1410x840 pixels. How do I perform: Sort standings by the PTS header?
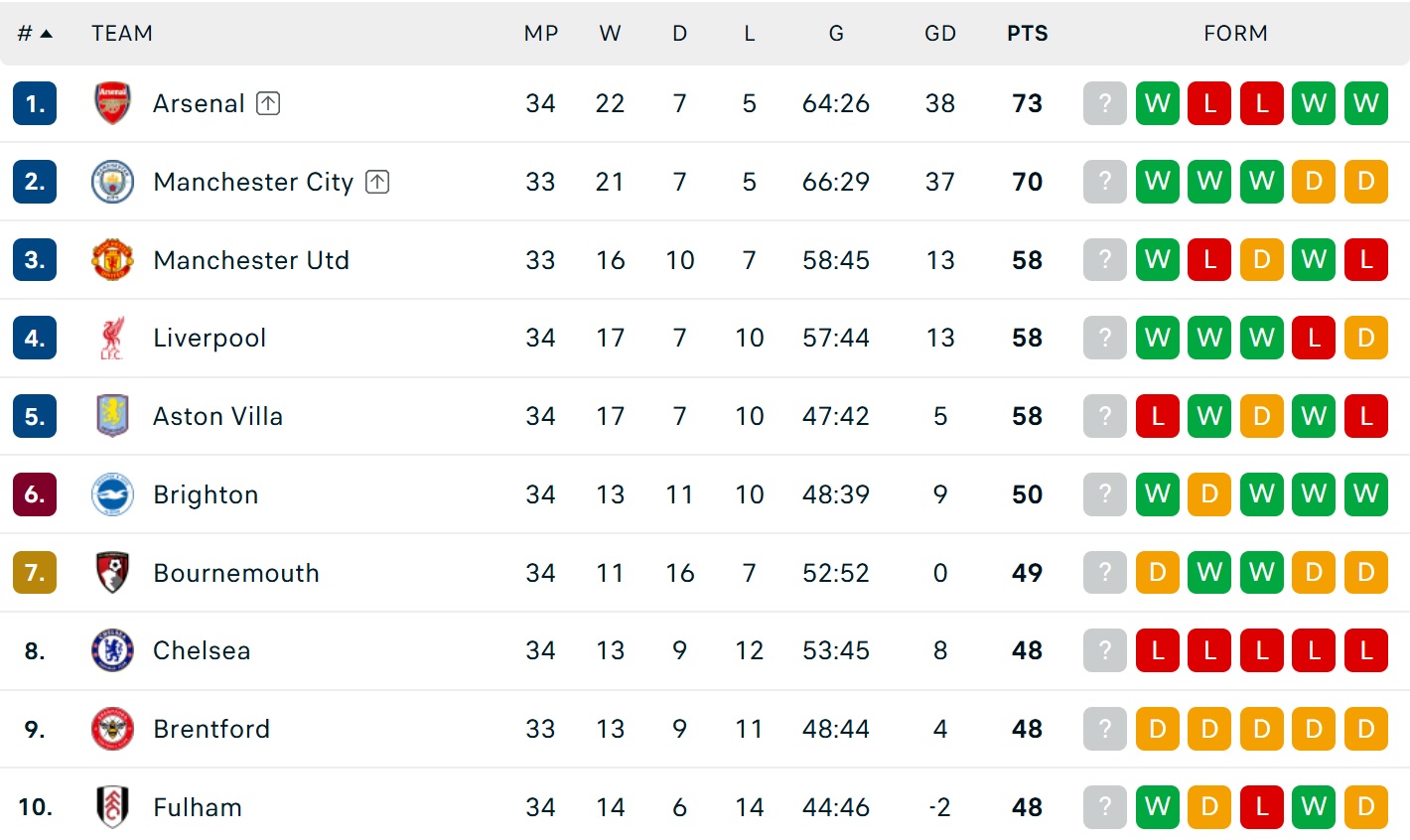[1027, 34]
